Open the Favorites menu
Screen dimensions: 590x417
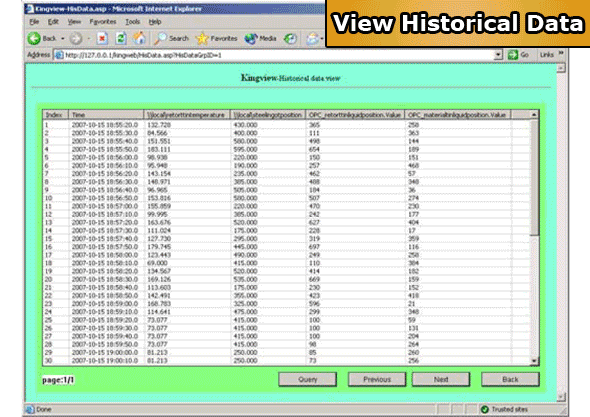pos(103,22)
